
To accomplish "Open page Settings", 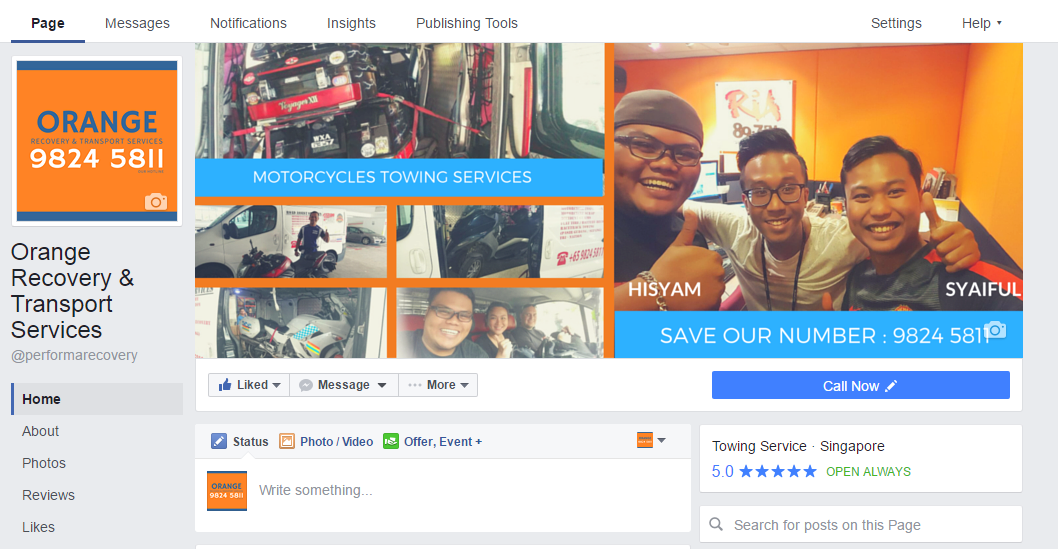I will (896, 23).
